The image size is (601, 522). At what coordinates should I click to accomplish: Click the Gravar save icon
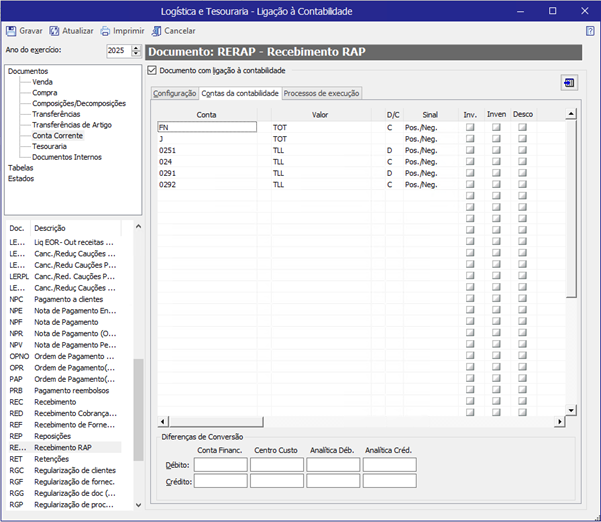(11, 31)
